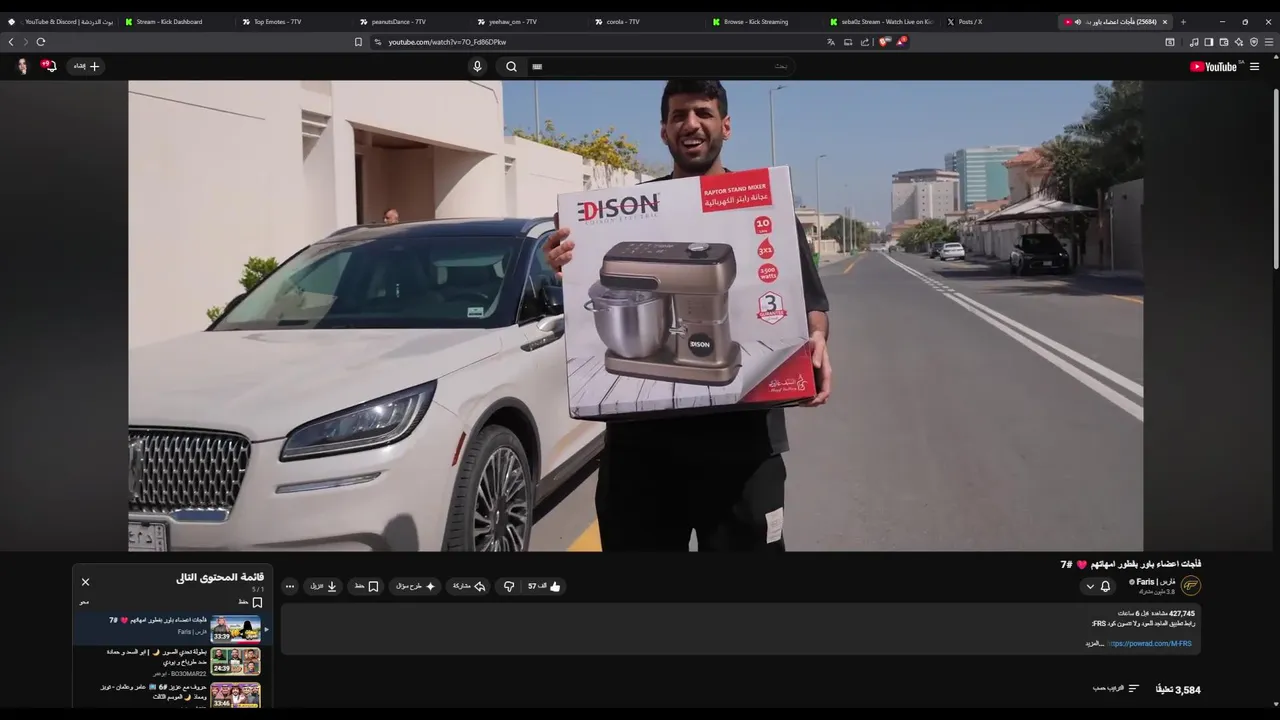This screenshot has height=720, width=1280.
Task: Save the queue using its bookmark icon
Action: point(257,602)
